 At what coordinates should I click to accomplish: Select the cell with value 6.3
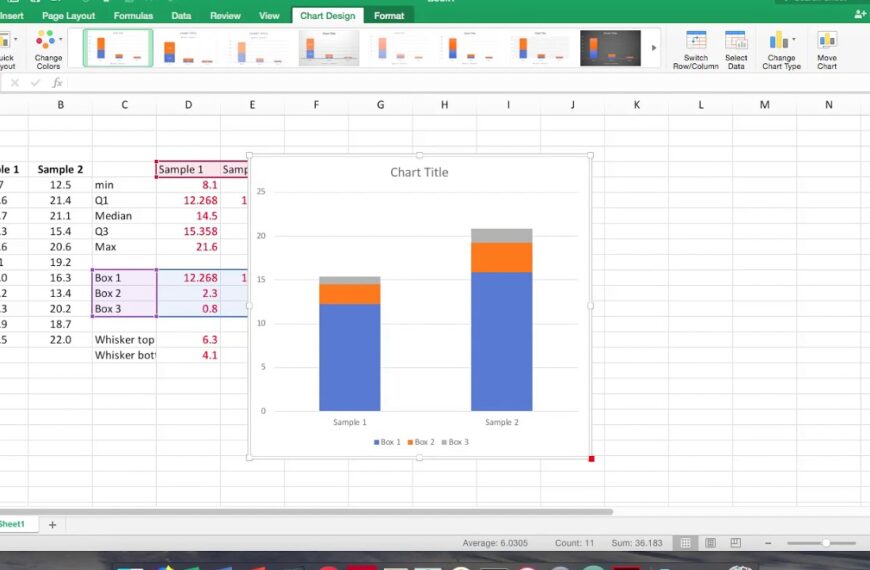[x=188, y=340]
